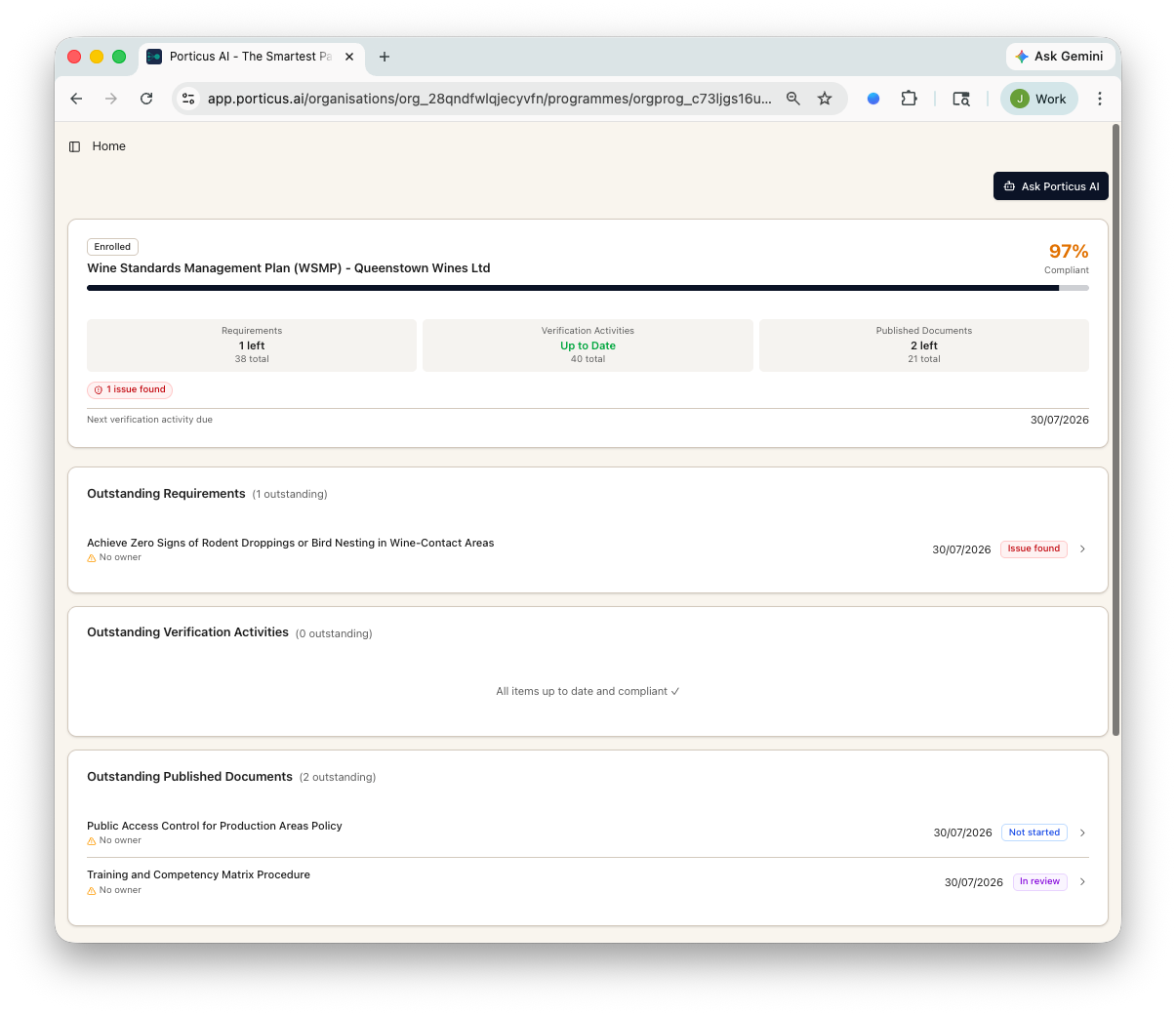Expand Public Access Control policy chevron

pyautogui.click(x=1082, y=832)
